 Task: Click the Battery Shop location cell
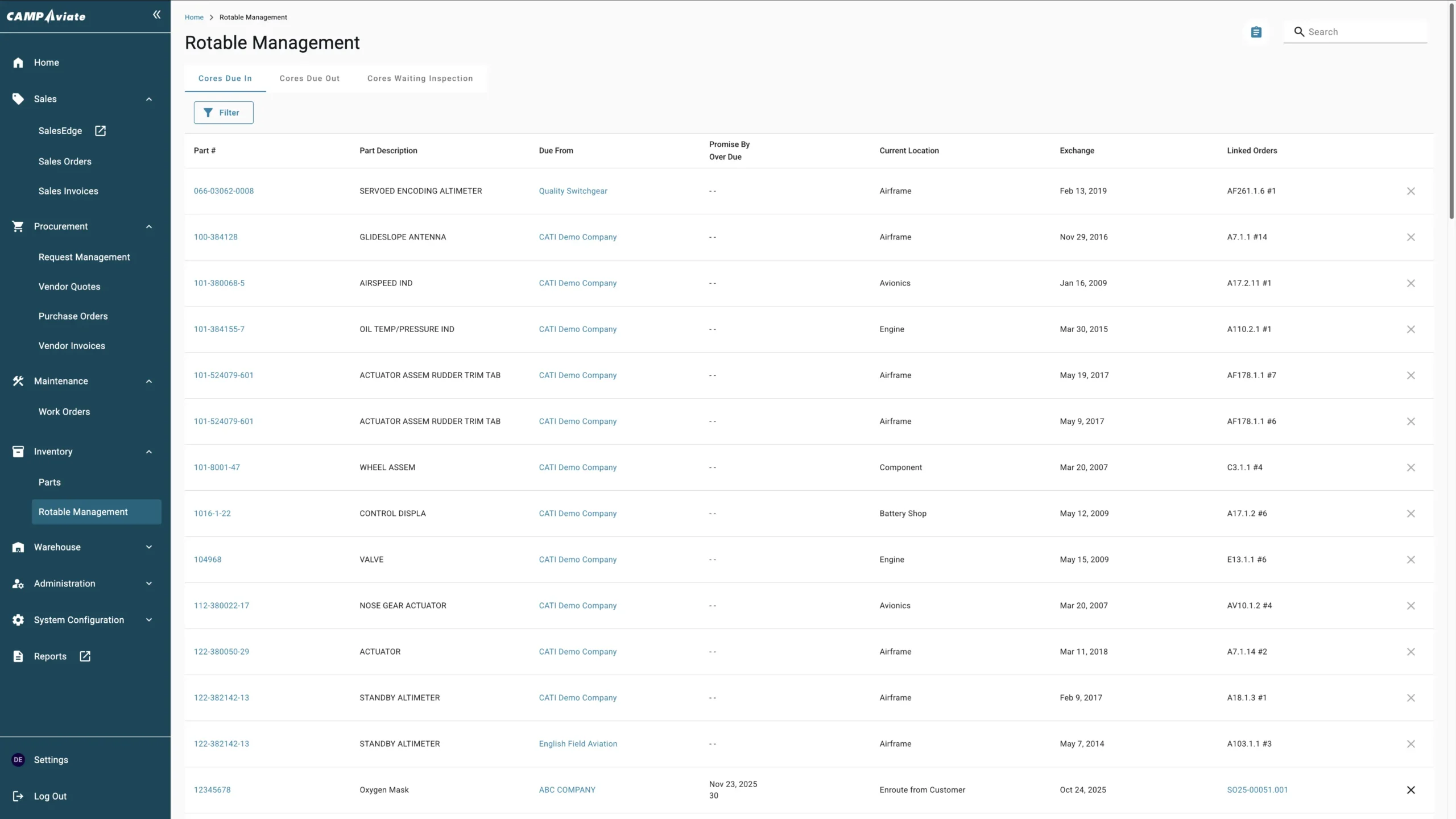tap(903, 514)
